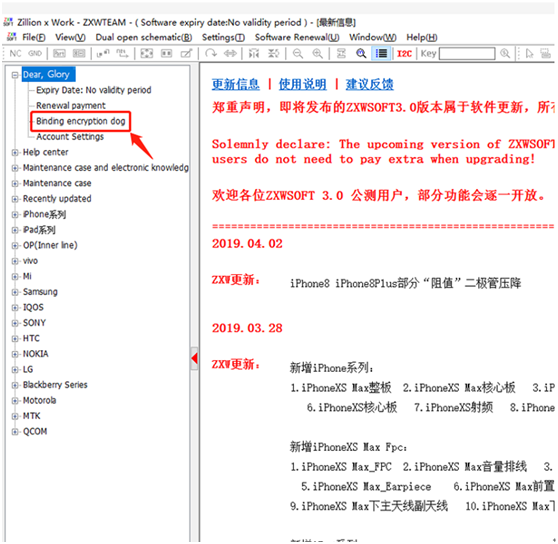Open the Window(W) menu
The height and width of the screenshot is (544, 558).
[373, 37]
